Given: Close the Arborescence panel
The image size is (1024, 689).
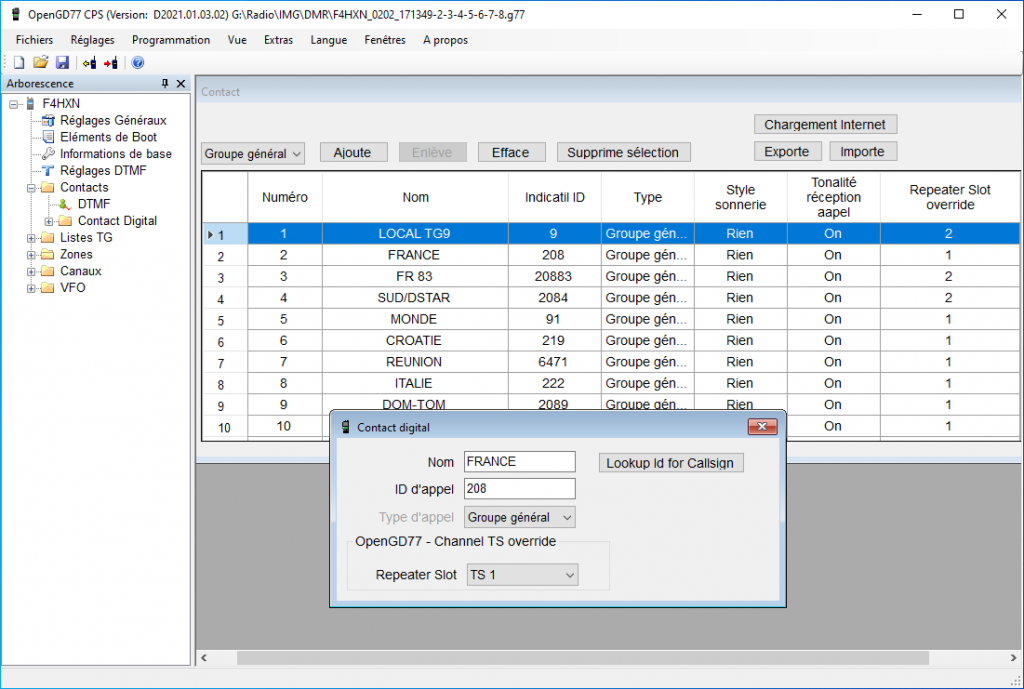Looking at the screenshot, I should [x=181, y=83].
